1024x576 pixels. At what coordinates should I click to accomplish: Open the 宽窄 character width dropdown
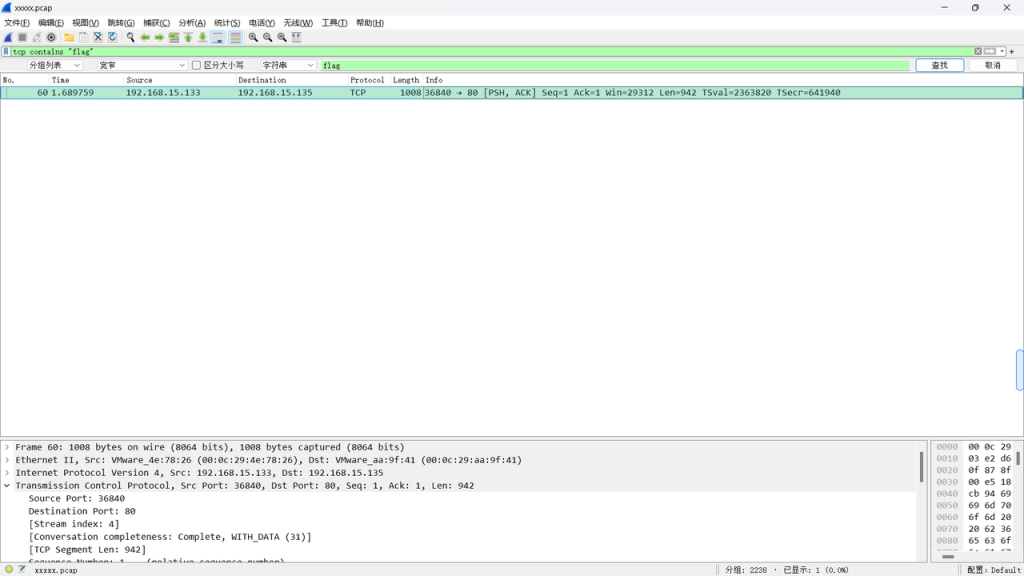(142, 65)
